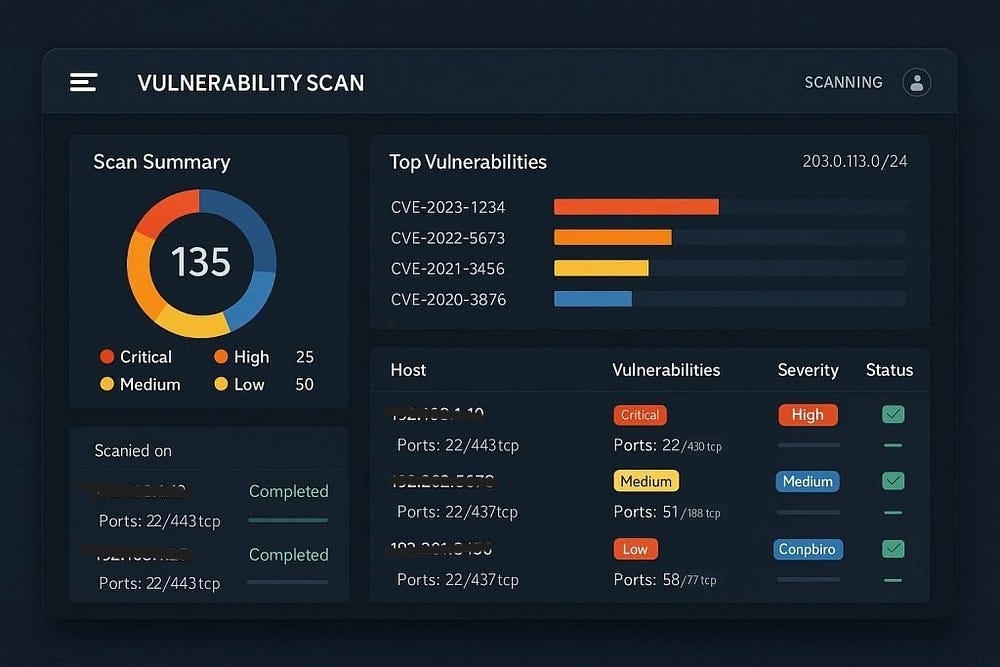This screenshot has width=1000, height=667.
Task: Select CVE-2022-5673 entry
Action: point(448,238)
